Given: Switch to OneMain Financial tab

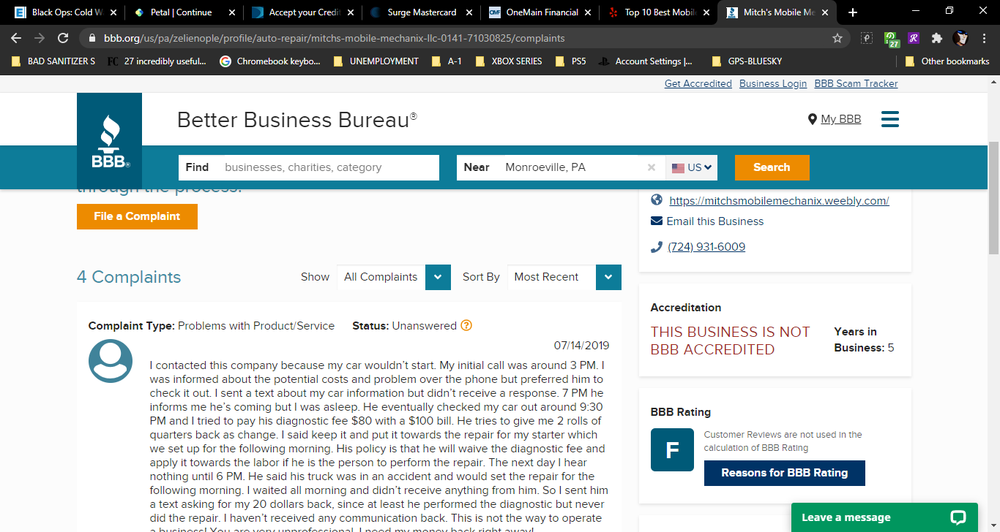Looking at the screenshot, I should (x=539, y=12).
